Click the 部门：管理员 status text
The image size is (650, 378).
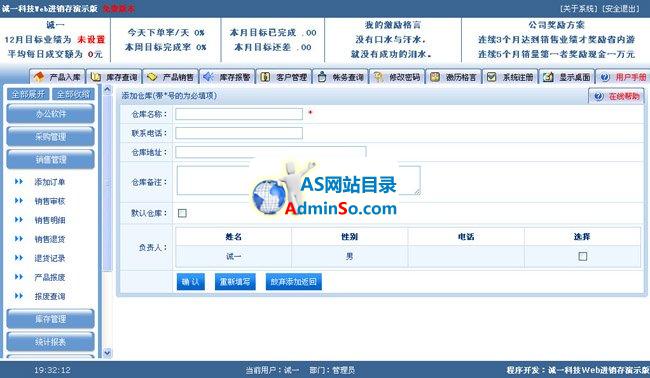(332, 370)
